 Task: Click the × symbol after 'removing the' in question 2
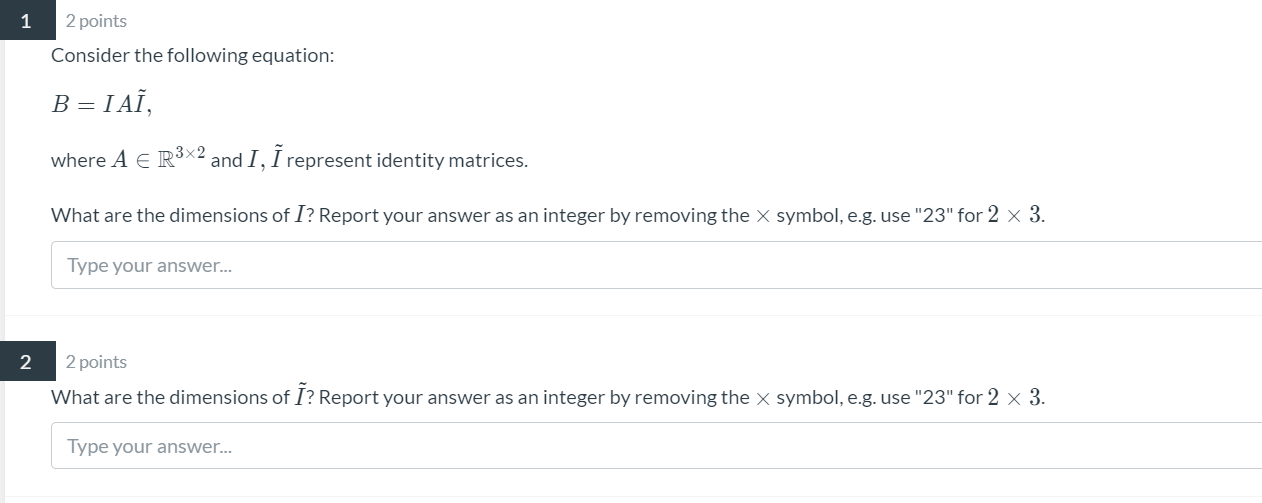click(763, 398)
